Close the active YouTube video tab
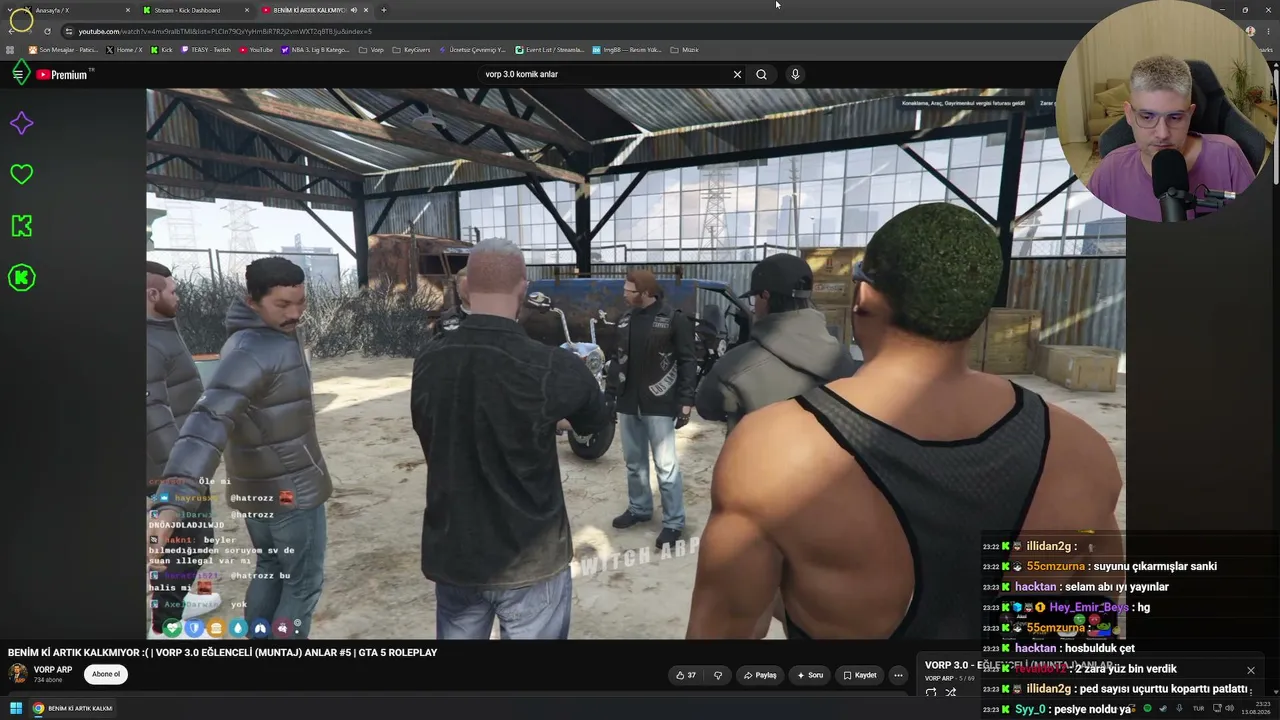 [x=366, y=10]
